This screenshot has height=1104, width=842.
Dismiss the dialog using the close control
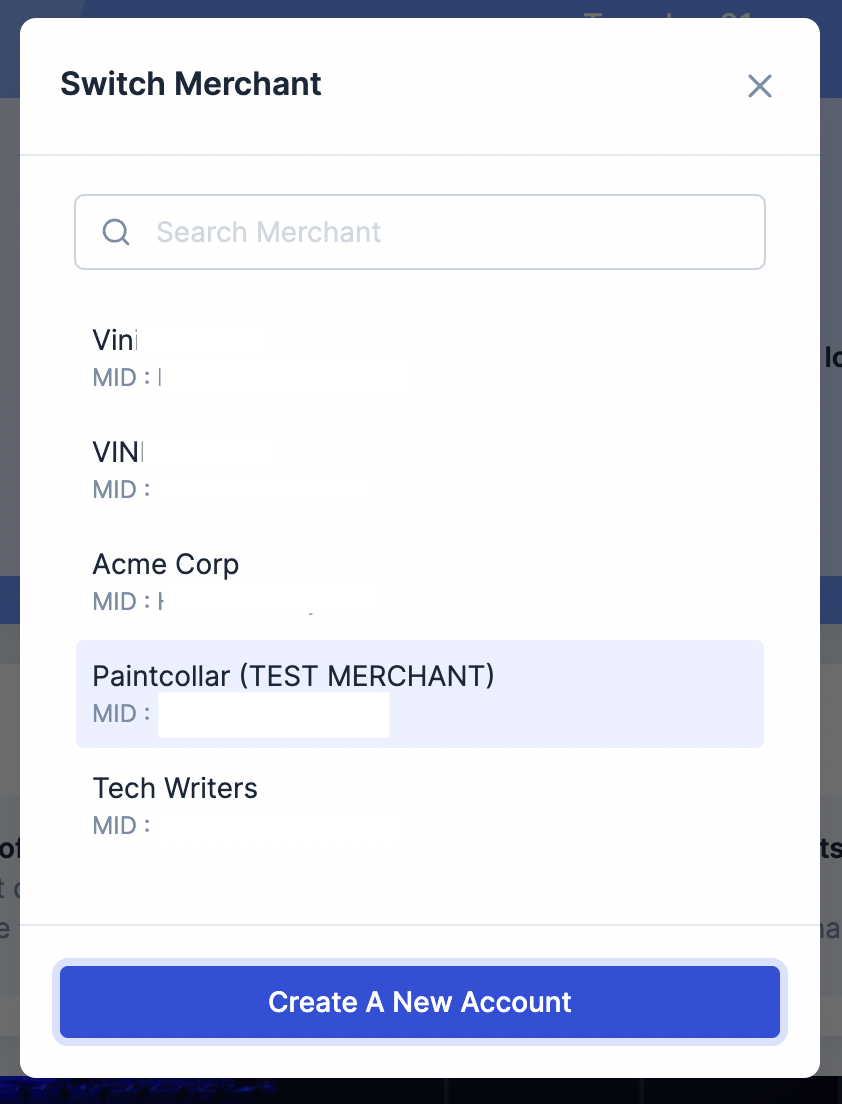[759, 86]
